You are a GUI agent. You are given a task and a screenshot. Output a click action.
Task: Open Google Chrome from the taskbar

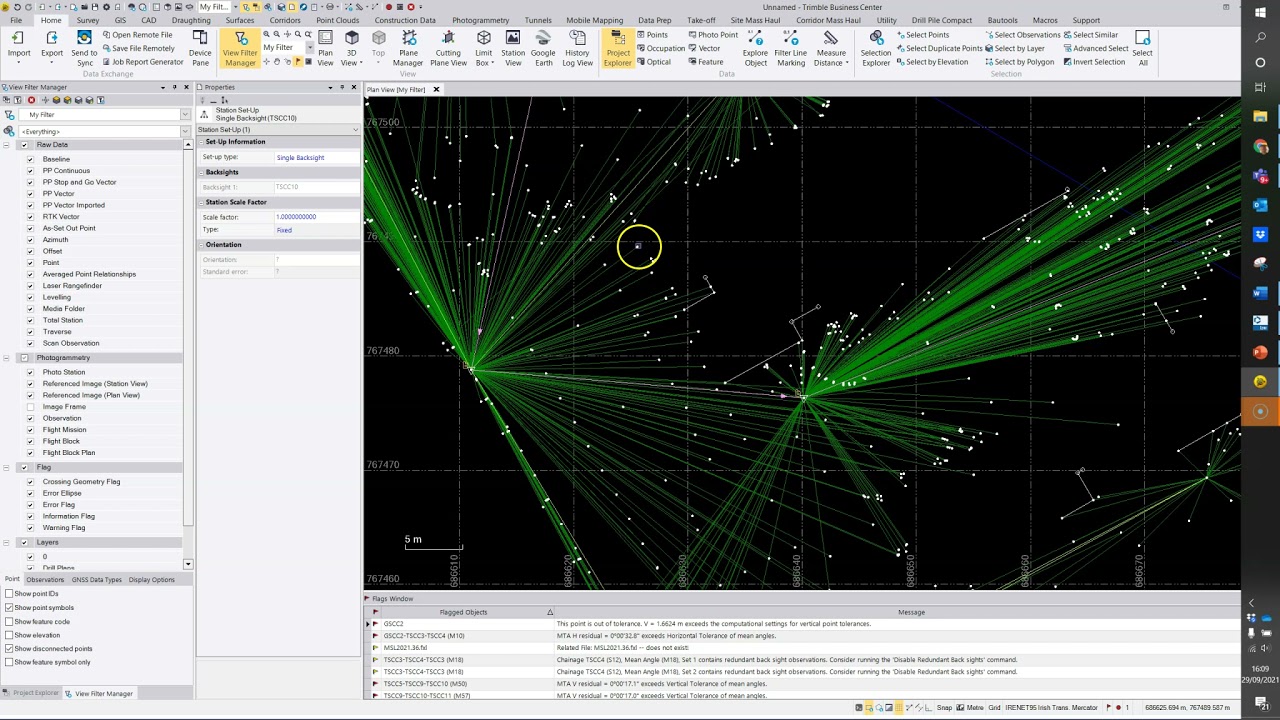pos(1260,147)
